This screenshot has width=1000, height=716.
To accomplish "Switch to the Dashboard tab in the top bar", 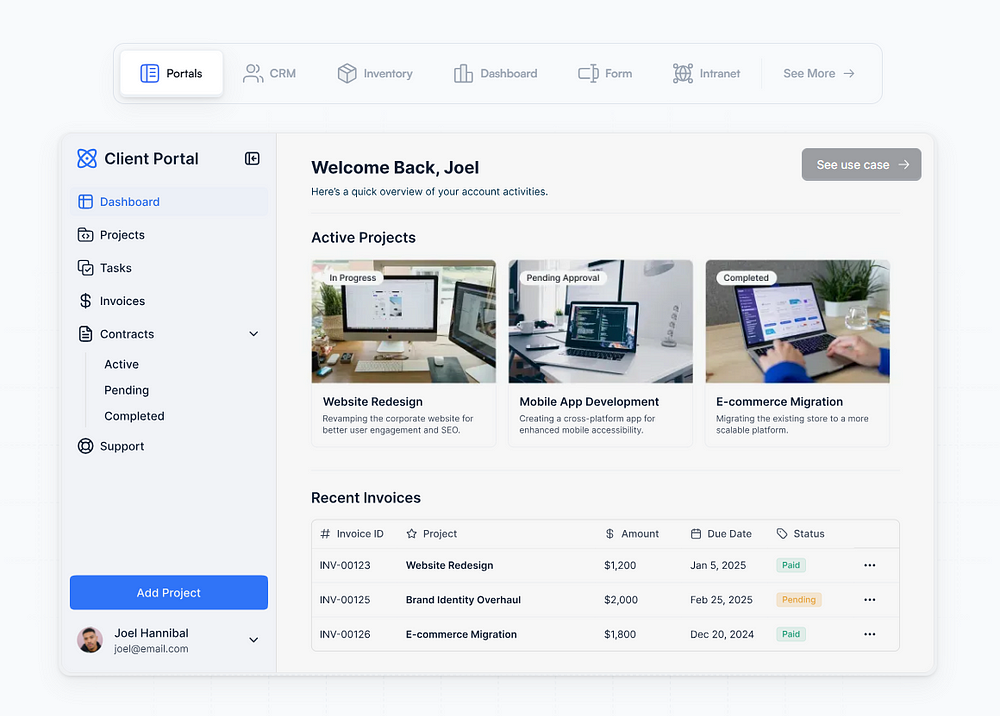I will 496,73.
